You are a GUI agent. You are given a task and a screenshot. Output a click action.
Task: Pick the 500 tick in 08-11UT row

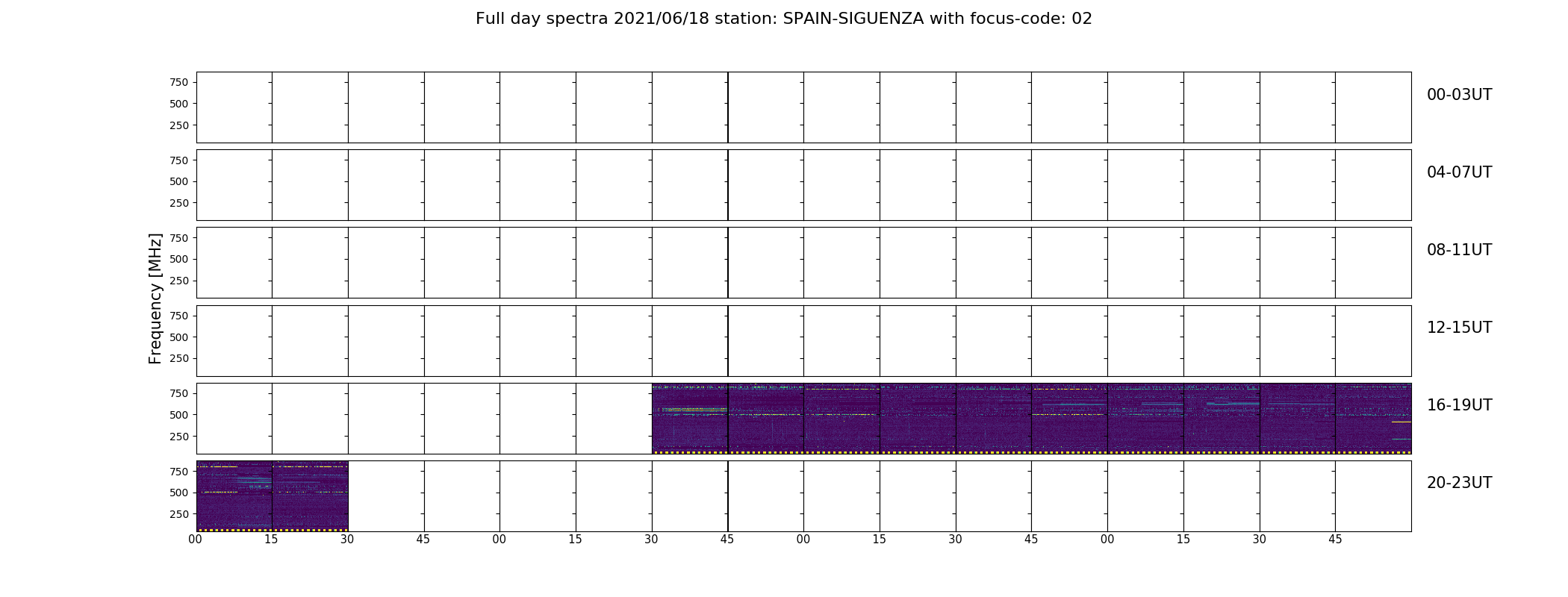pyautogui.click(x=179, y=259)
